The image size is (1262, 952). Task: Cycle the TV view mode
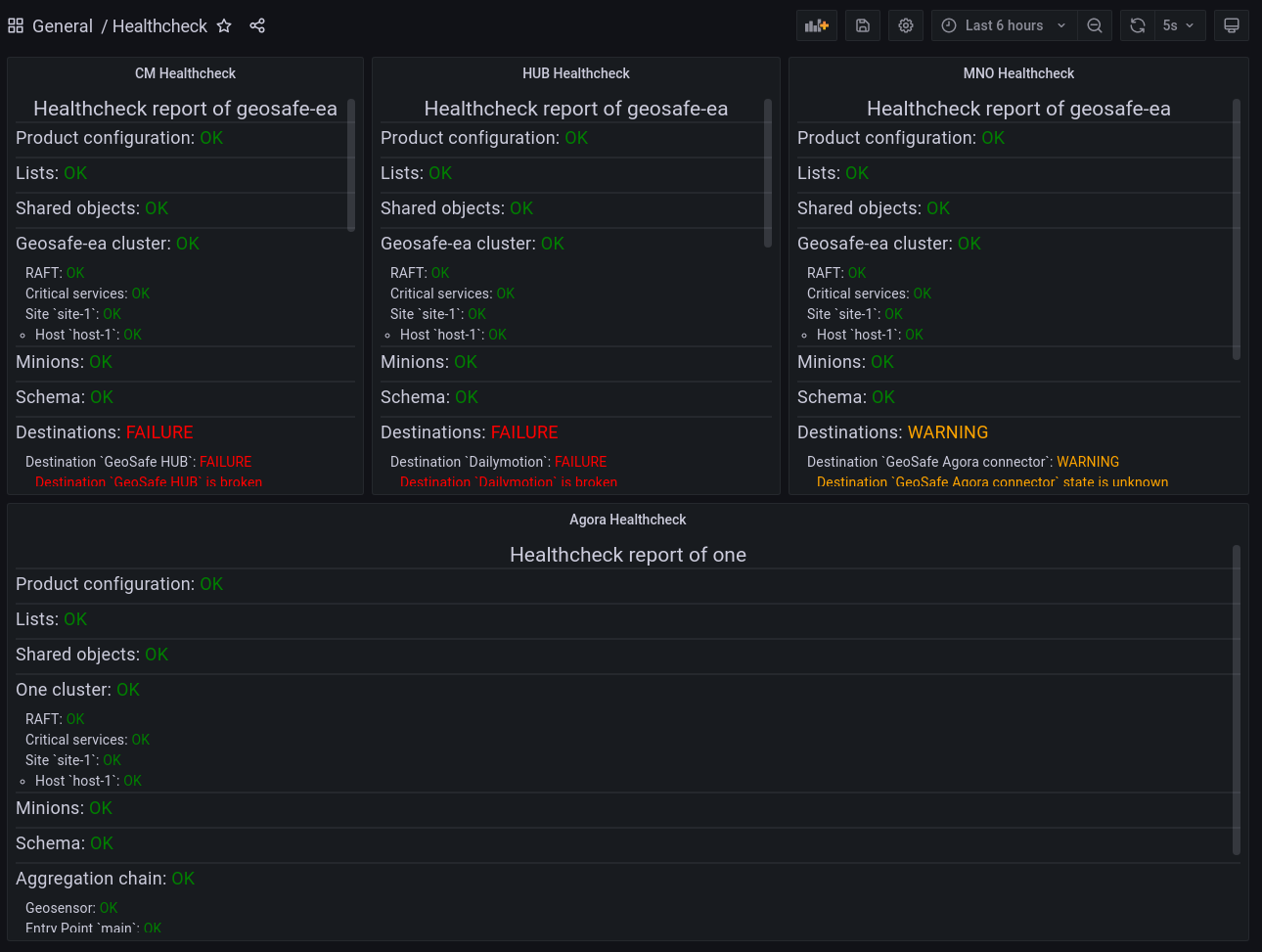click(1232, 25)
